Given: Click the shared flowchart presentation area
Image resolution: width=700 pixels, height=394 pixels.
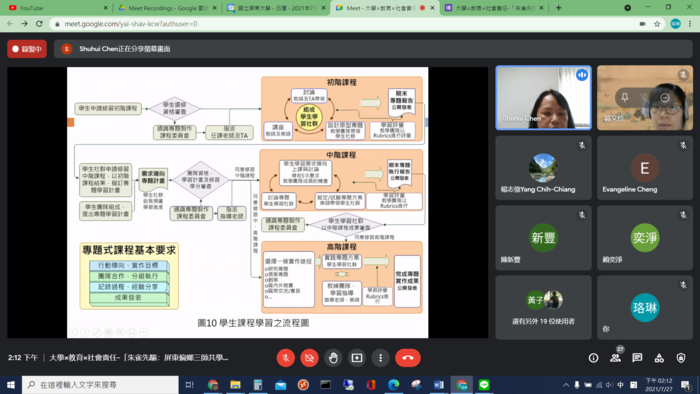Looking at the screenshot, I should pos(247,202).
